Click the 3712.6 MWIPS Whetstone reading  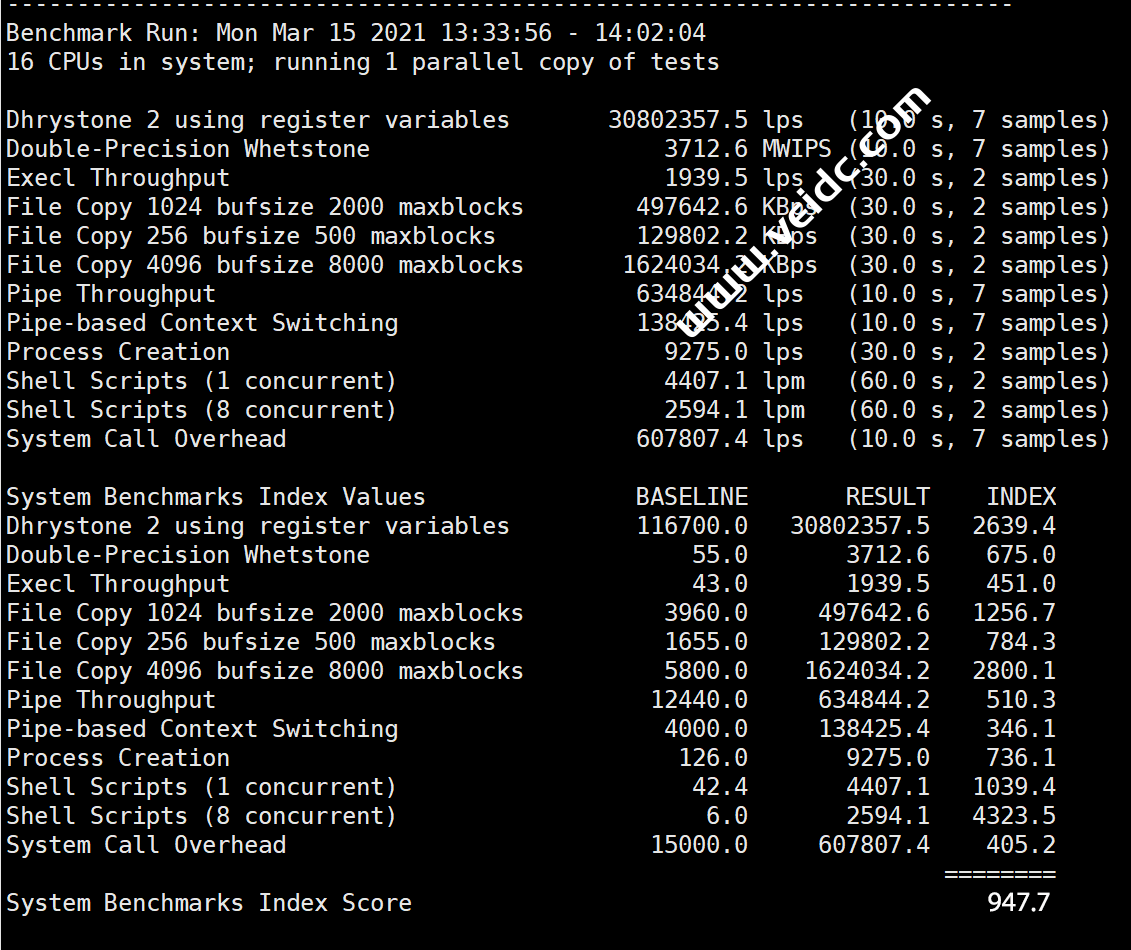click(x=747, y=149)
